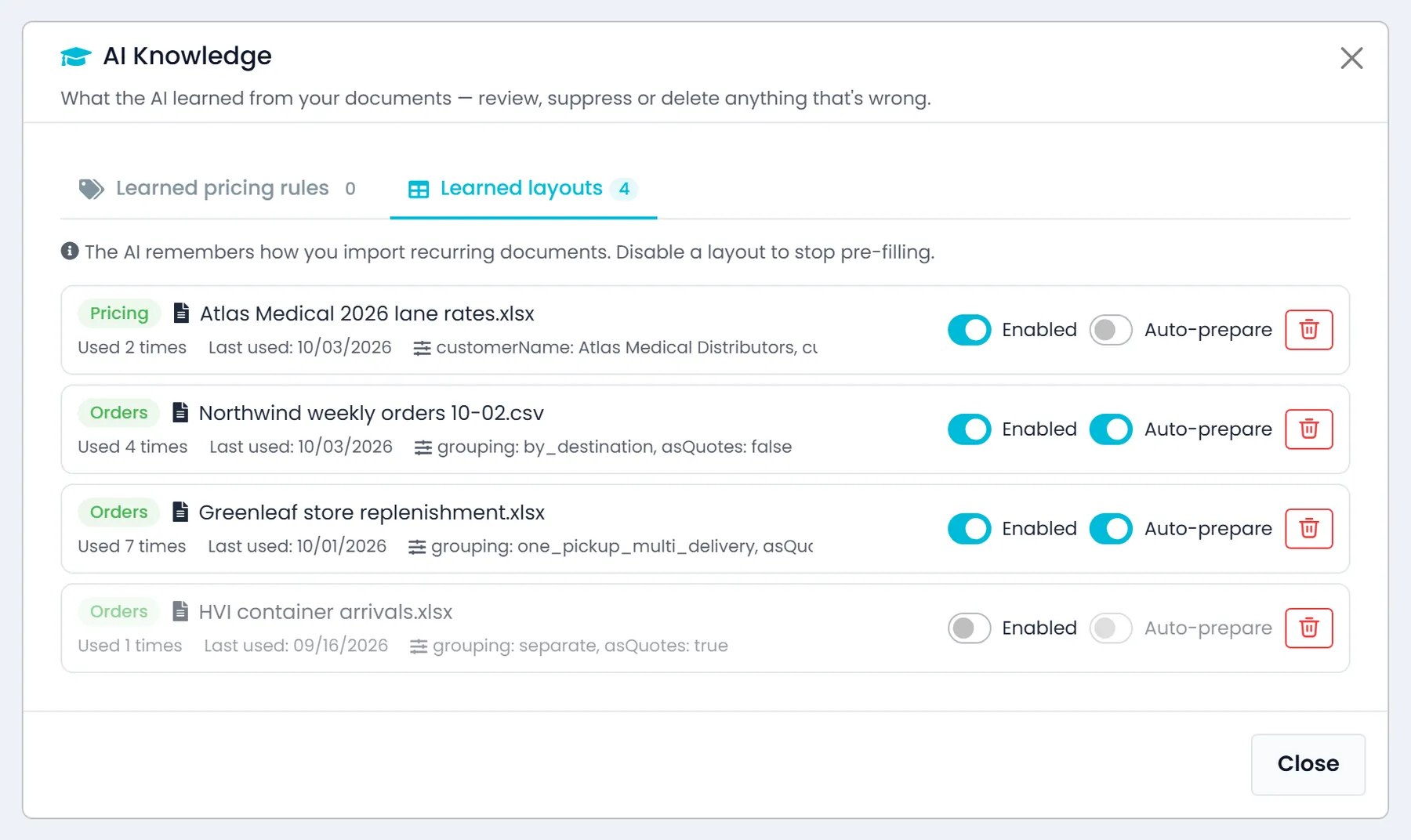Click the file icon next to HVI container arrivals
The image size is (1411, 840).
coord(180,611)
